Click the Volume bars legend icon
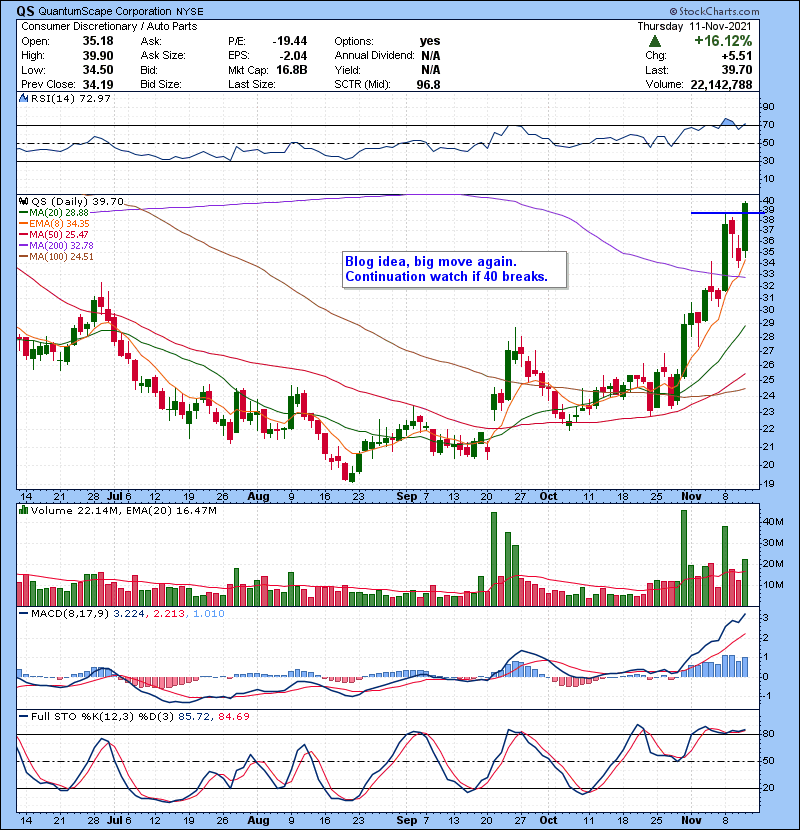800x830 pixels. [x=23, y=511]
